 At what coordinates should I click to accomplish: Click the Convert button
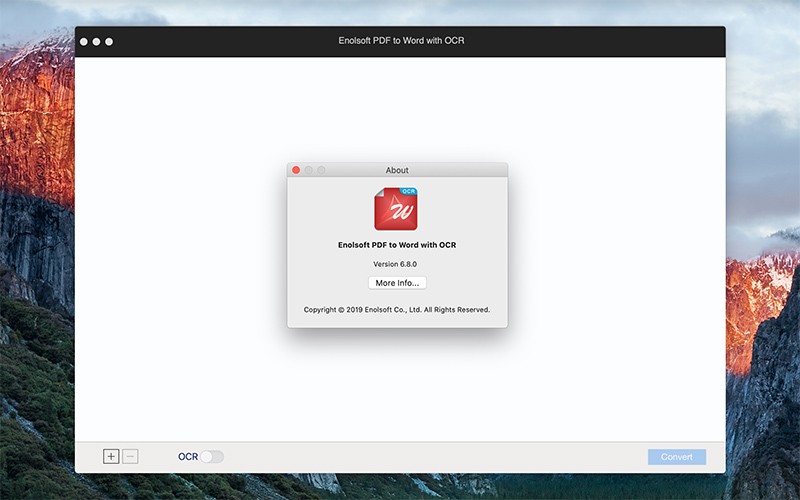[677, 457]
